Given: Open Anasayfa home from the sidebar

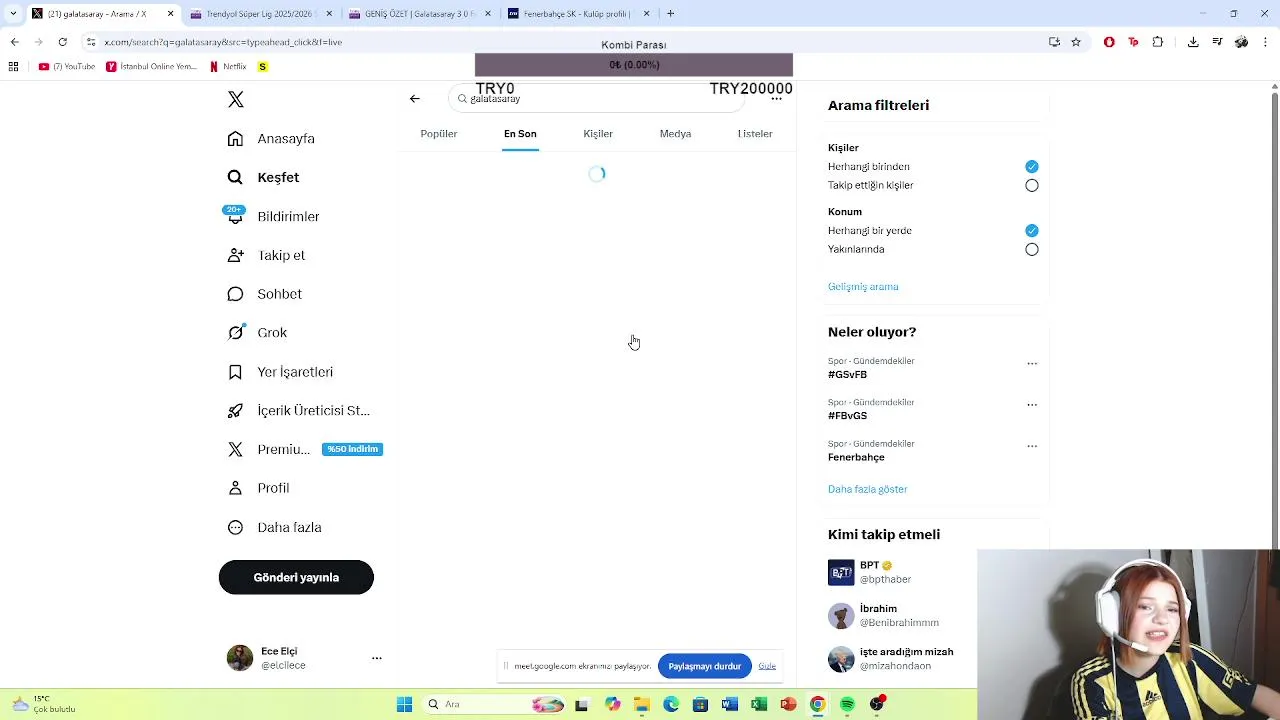Looking at the screenshot, I should 271,139.
